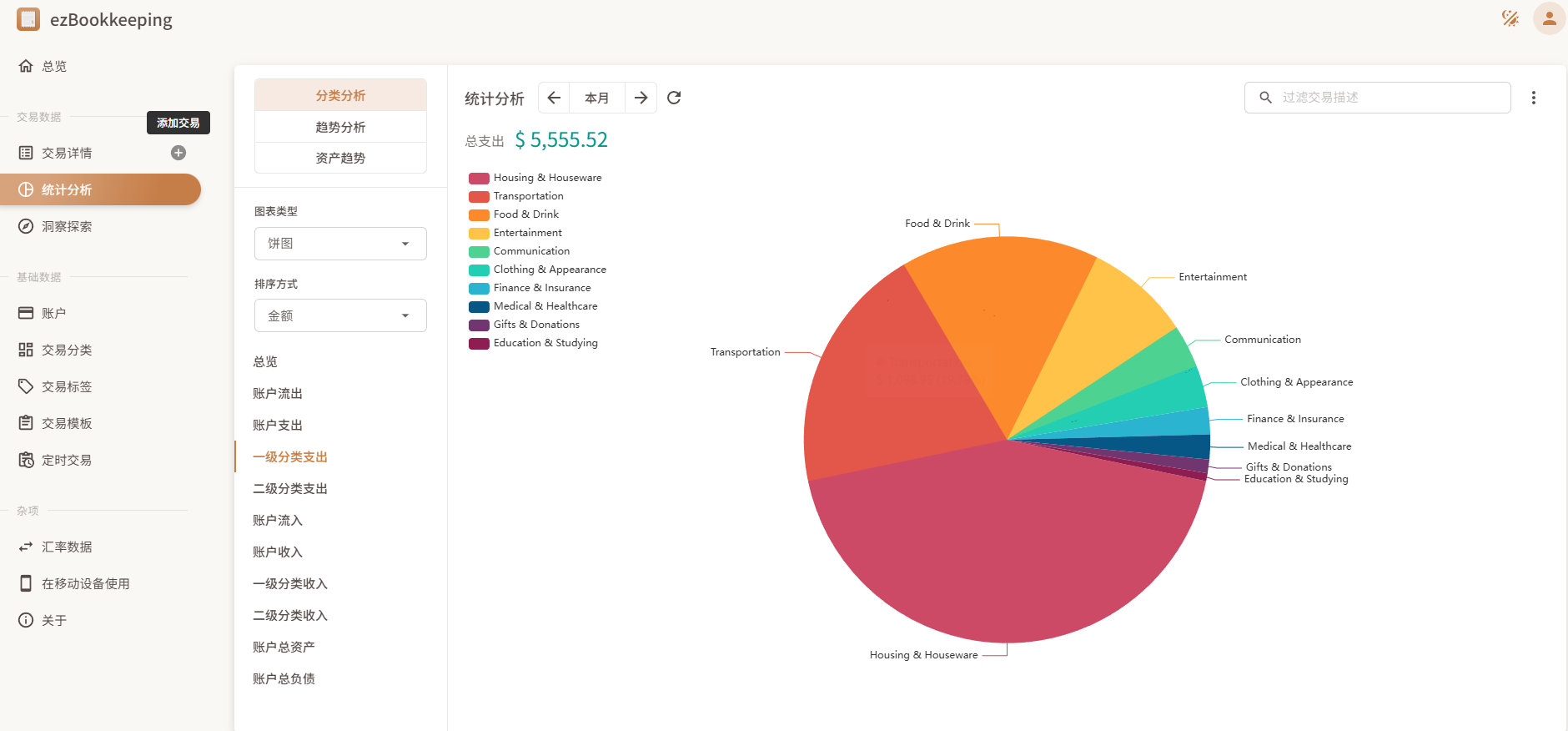Viewport: 1568px width, 731px height.
Task: Expand the chart type dropdown
Action: [340, 244]
